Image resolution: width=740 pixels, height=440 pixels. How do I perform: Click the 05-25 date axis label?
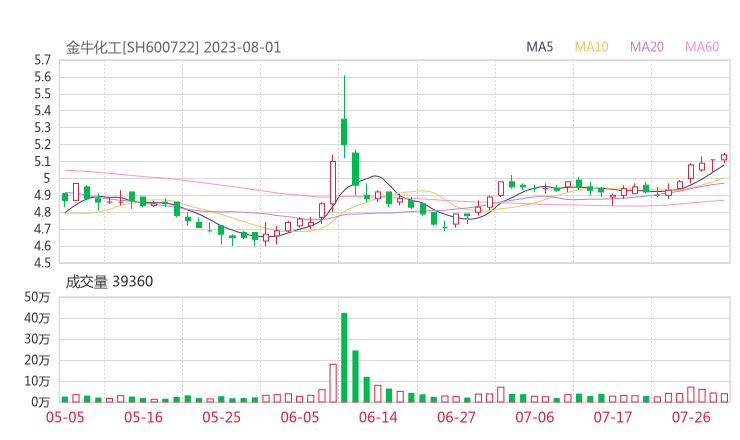point(221,417)
